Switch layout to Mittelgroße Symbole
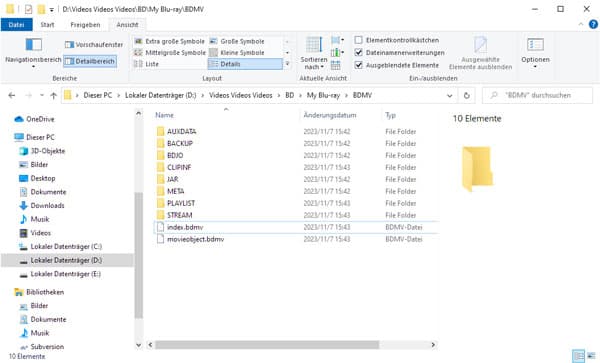Viewport: 600px width, 363px height. 170,52
